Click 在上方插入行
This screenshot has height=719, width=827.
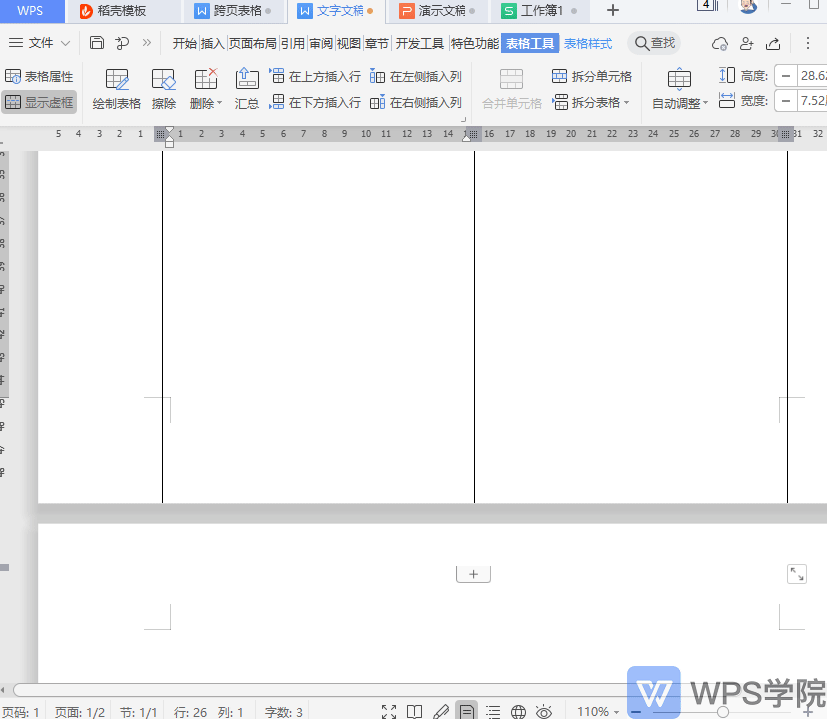point(315,76)
